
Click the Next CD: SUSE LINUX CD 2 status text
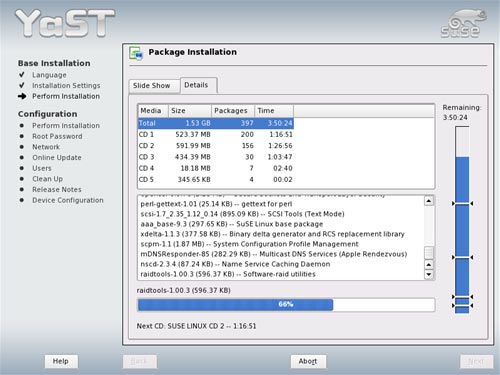point(197,326)
